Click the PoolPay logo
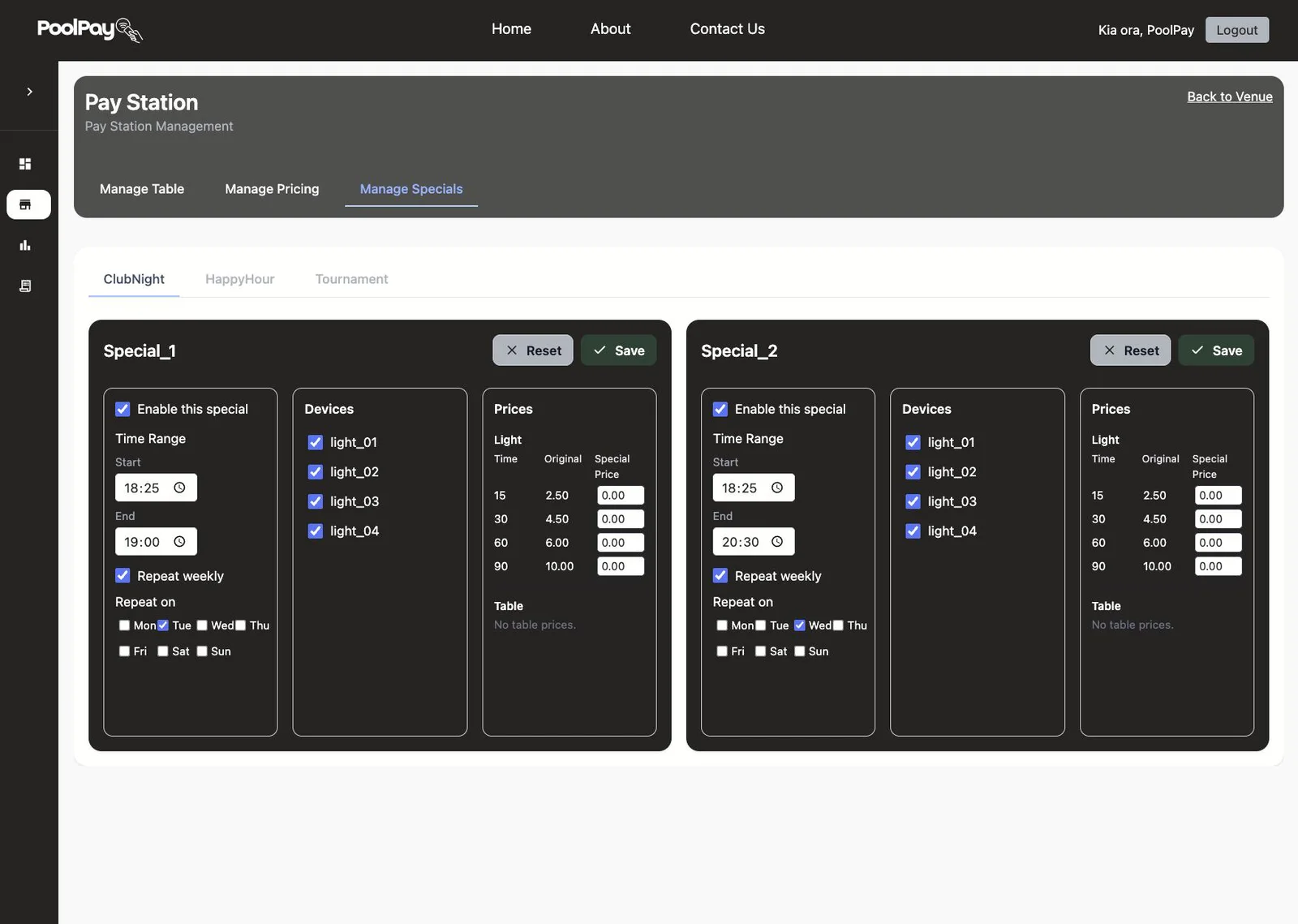The height and width of the screenshot is (924, 1298). [90, 29]
